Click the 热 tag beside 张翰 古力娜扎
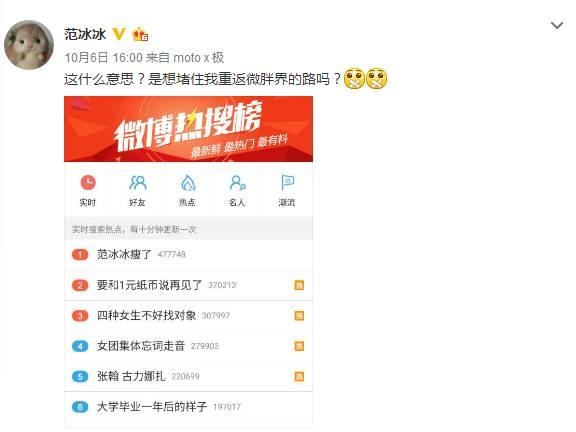The height and width of the screenshot is (432, 576). [x=299, y=376]
